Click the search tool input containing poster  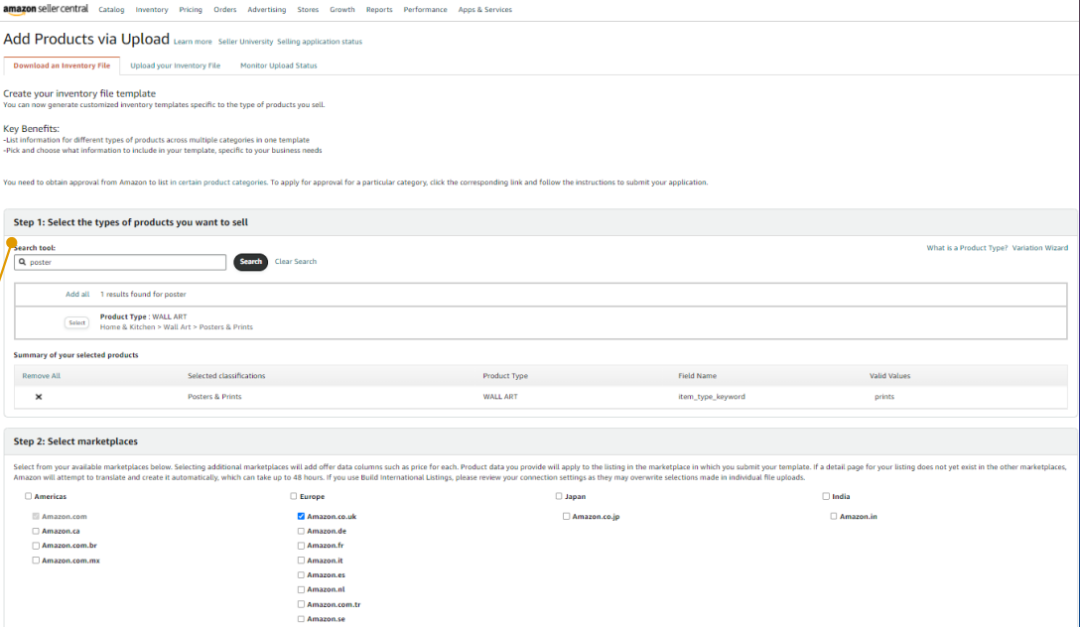pos(127,262)
